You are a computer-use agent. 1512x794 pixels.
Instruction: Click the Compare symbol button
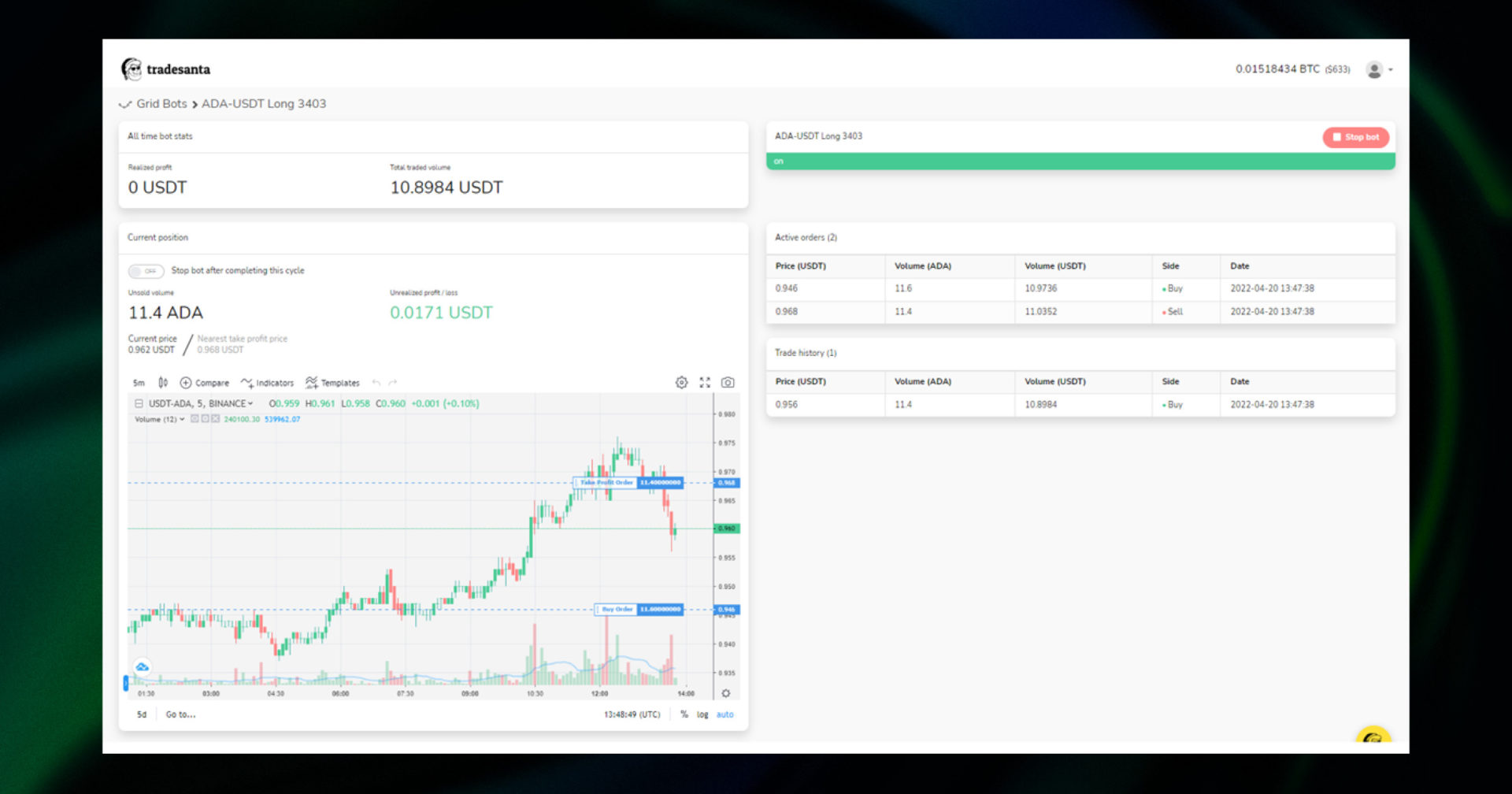coord(205,383)
